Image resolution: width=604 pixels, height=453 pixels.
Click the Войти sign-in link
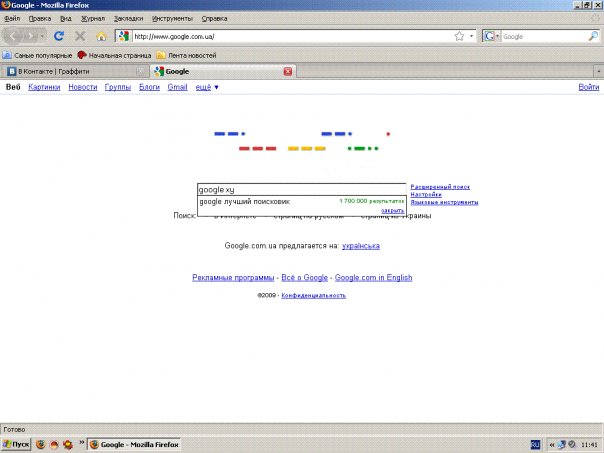coord(589,87)
